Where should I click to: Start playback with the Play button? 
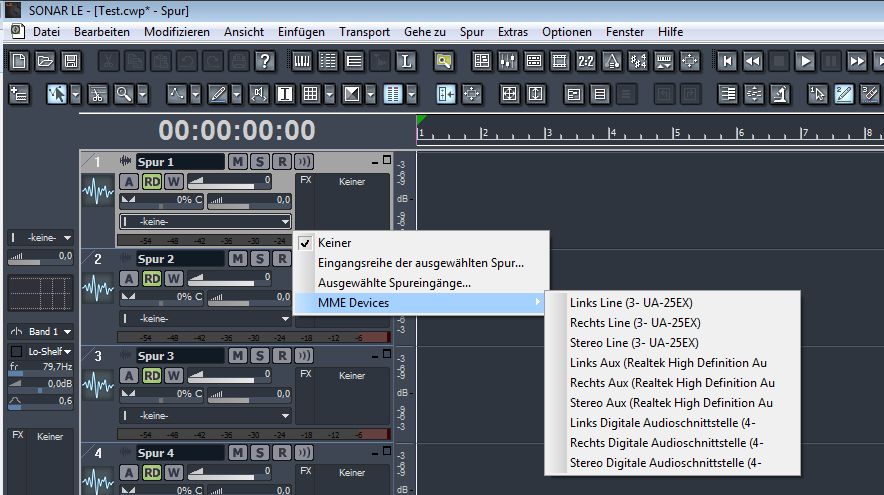[x=805, y=61]
